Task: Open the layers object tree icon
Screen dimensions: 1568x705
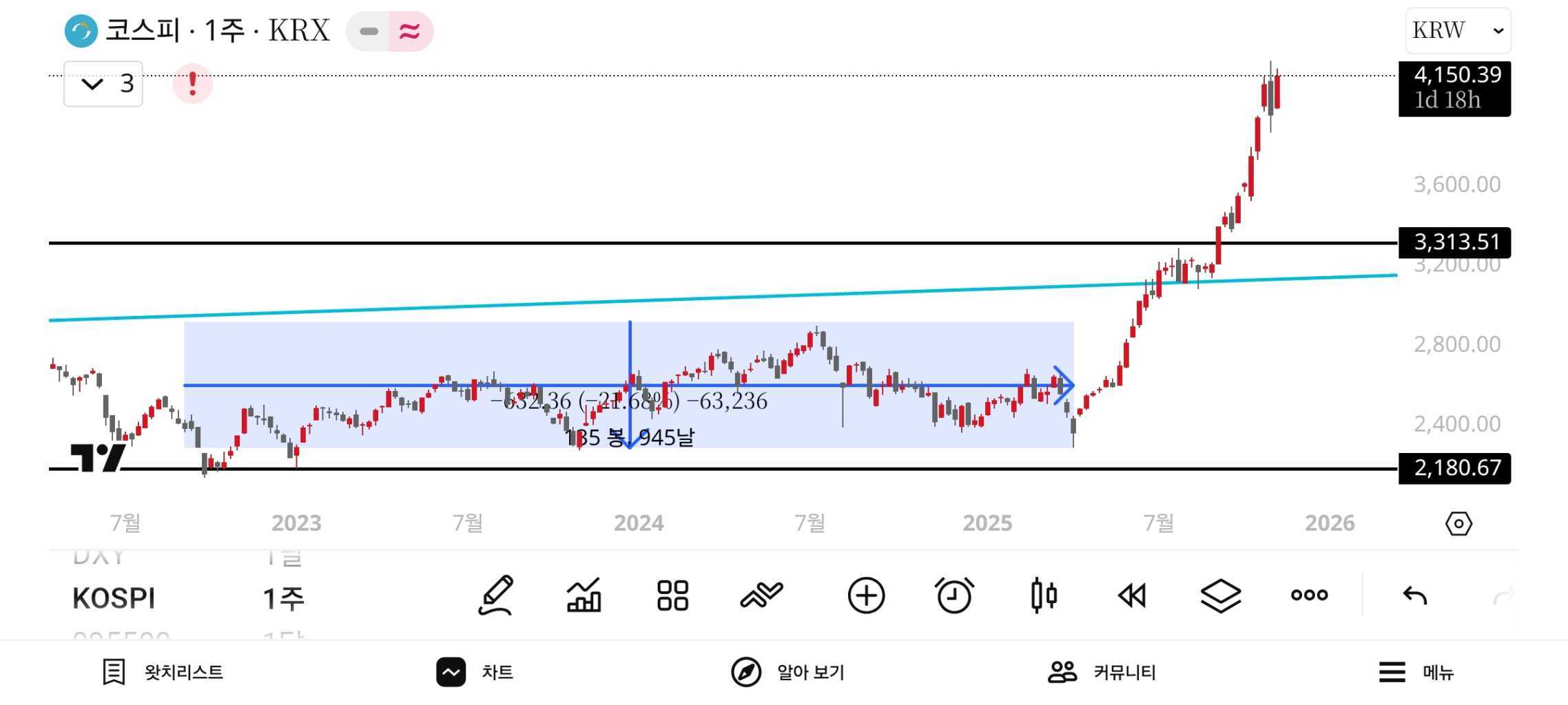Action: (1220, 596)
